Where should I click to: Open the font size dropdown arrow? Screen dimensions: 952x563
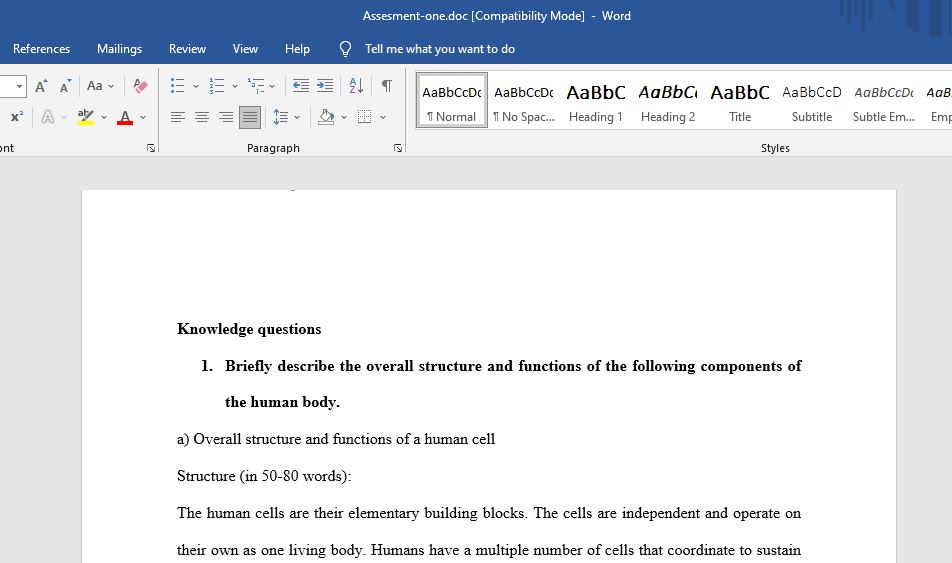19,86
